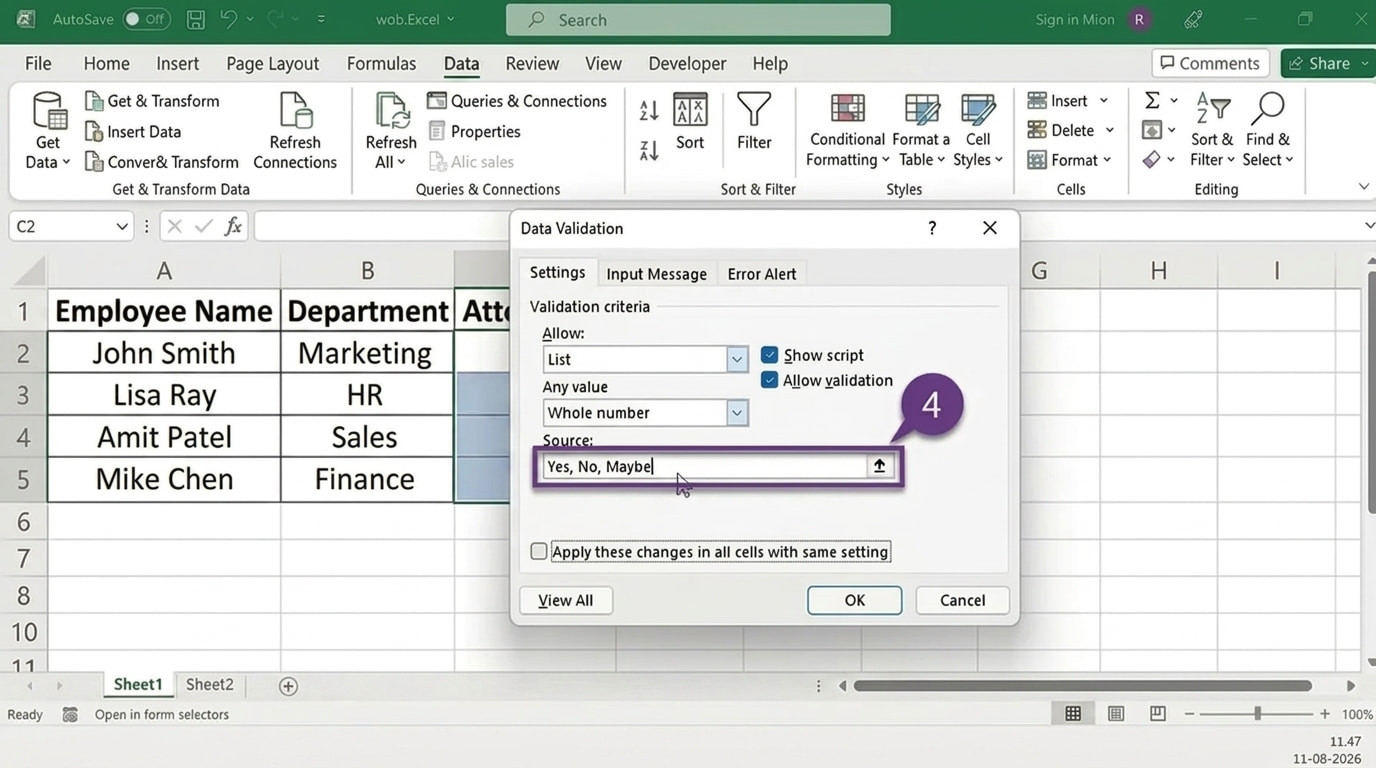Switch to the Sheet2 tab
The width and height of the screenshot is (1376, 768).
[209, 685]
